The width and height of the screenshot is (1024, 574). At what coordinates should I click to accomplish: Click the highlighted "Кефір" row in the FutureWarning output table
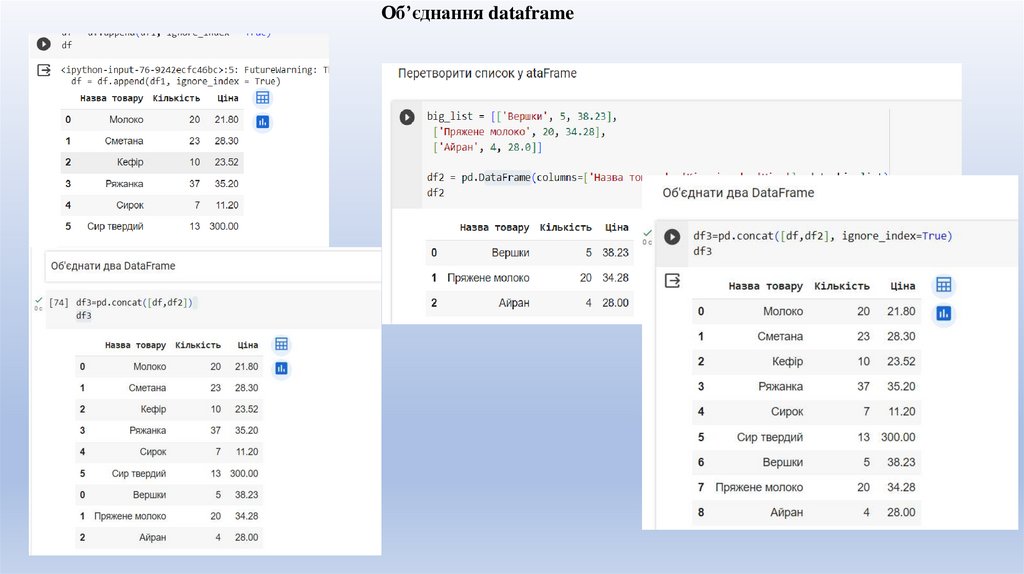click(x=152, y=162)
